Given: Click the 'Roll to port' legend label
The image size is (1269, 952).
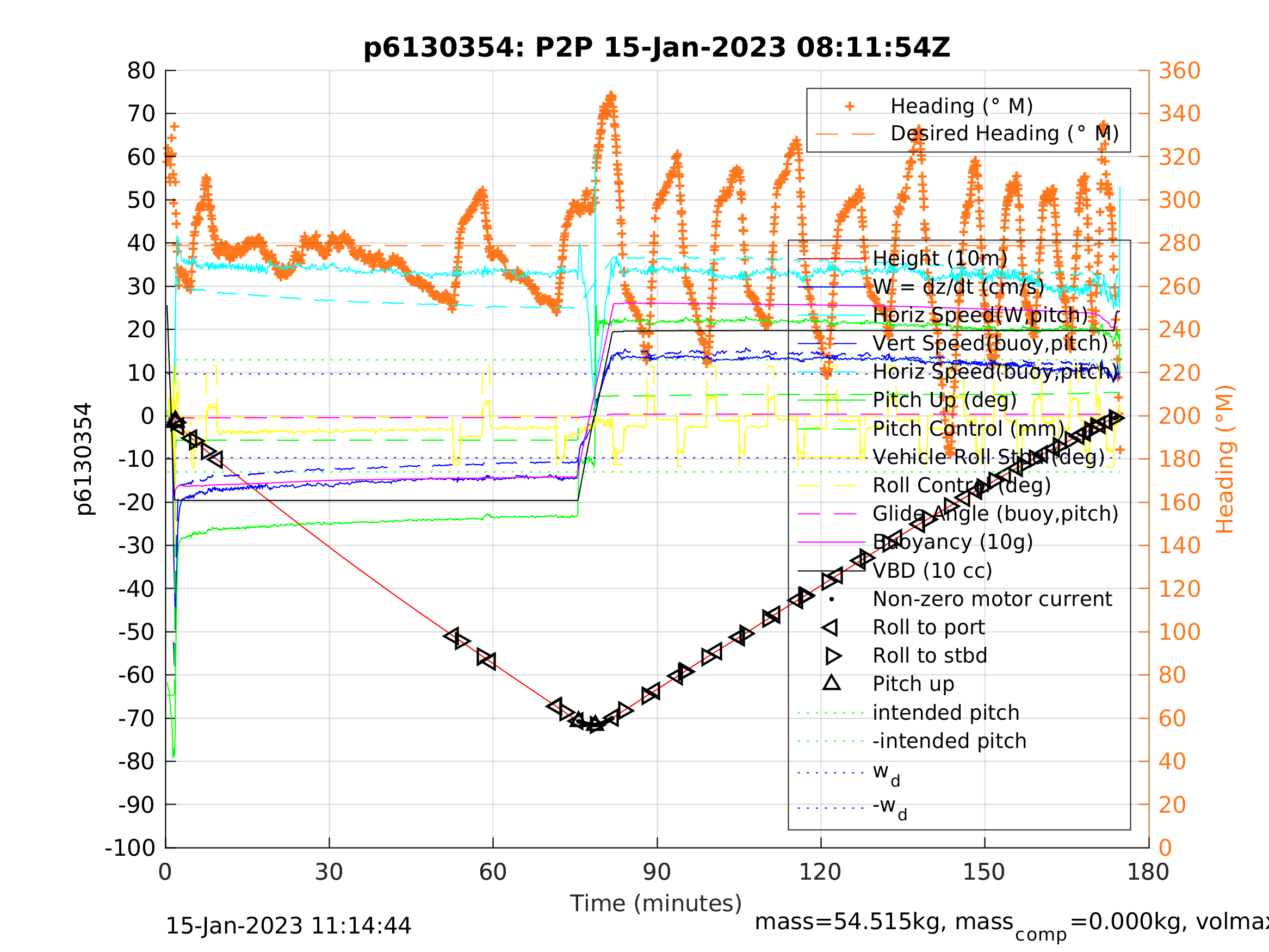Looking at the screenshot, I should pyautogui.click(x=928, y=627).
